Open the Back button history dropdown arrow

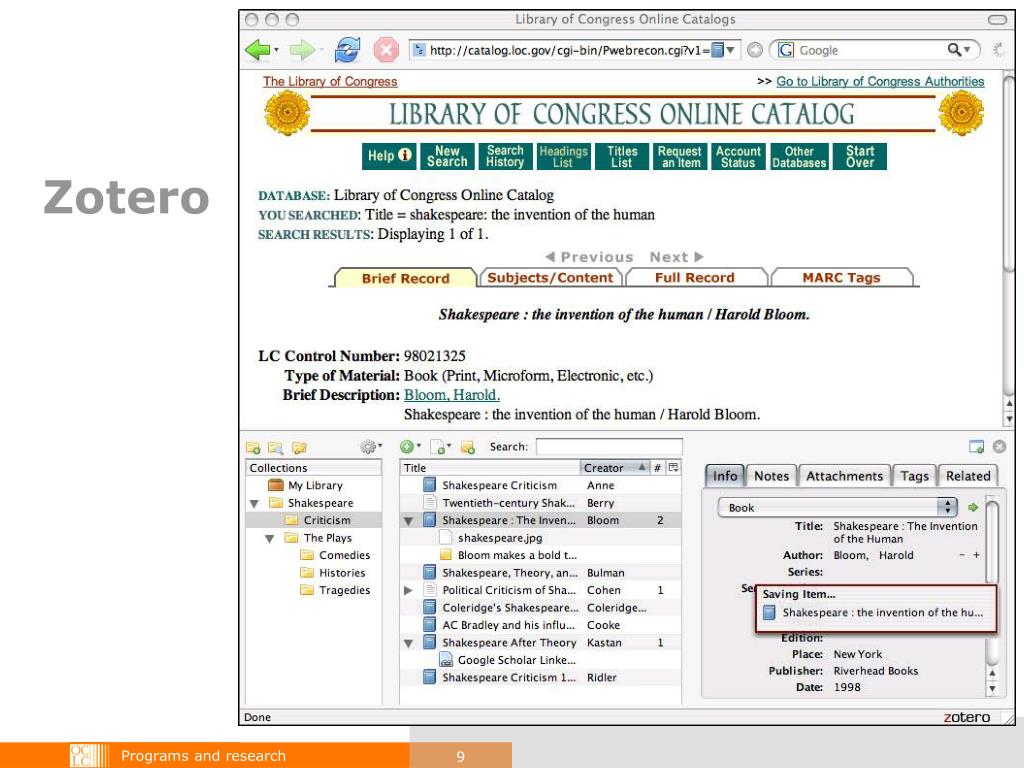(x=276, y=50)
